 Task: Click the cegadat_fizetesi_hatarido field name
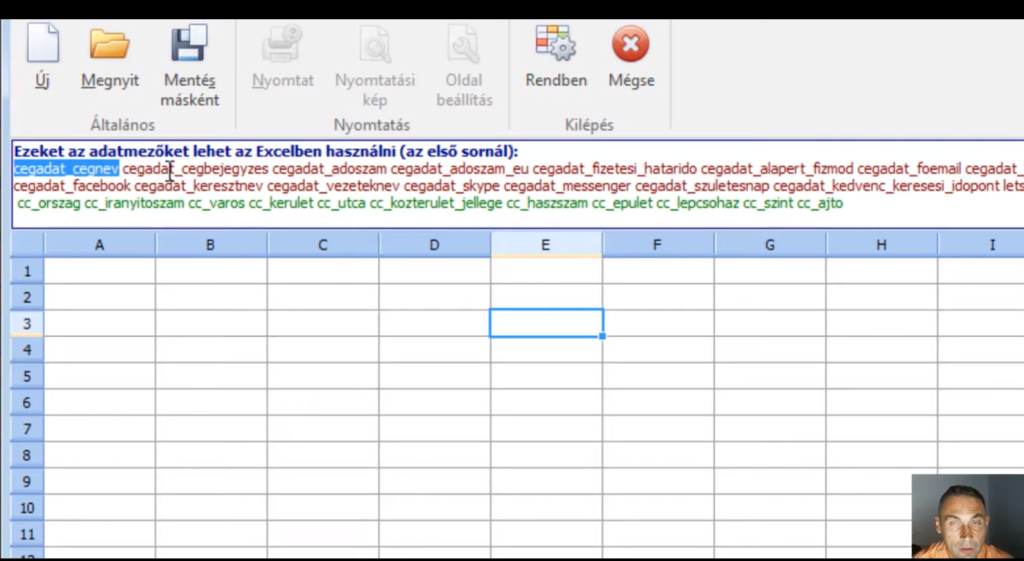tap(615, 169)
